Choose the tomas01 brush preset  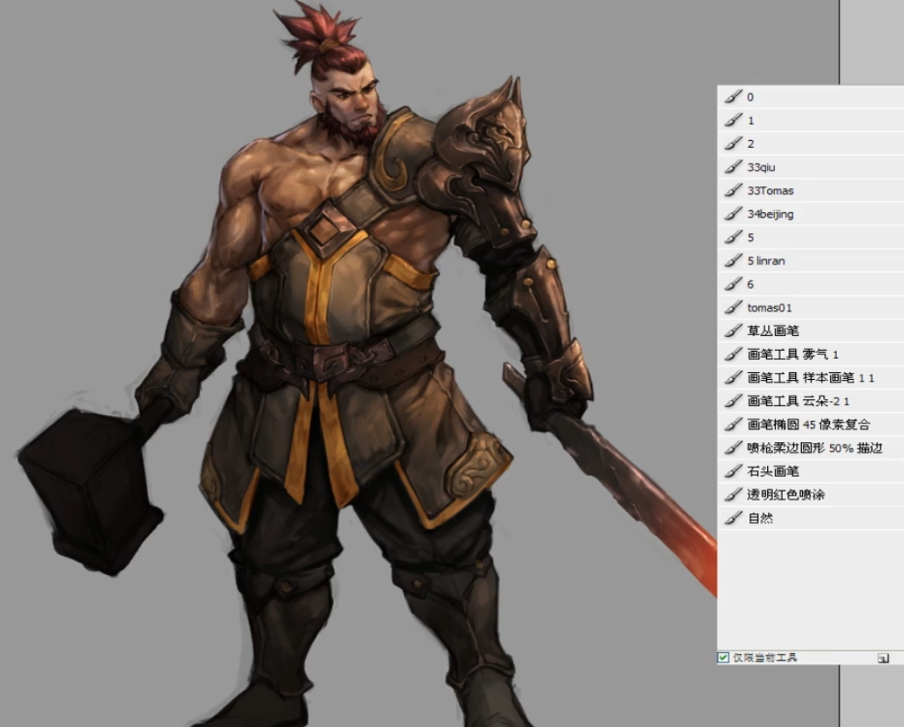click(811, 307)
